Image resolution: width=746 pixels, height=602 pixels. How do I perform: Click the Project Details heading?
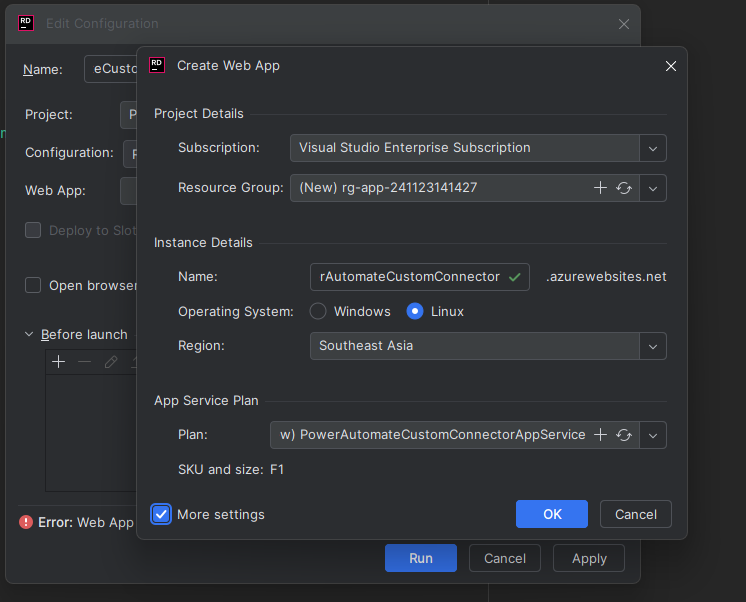[198, 114]
